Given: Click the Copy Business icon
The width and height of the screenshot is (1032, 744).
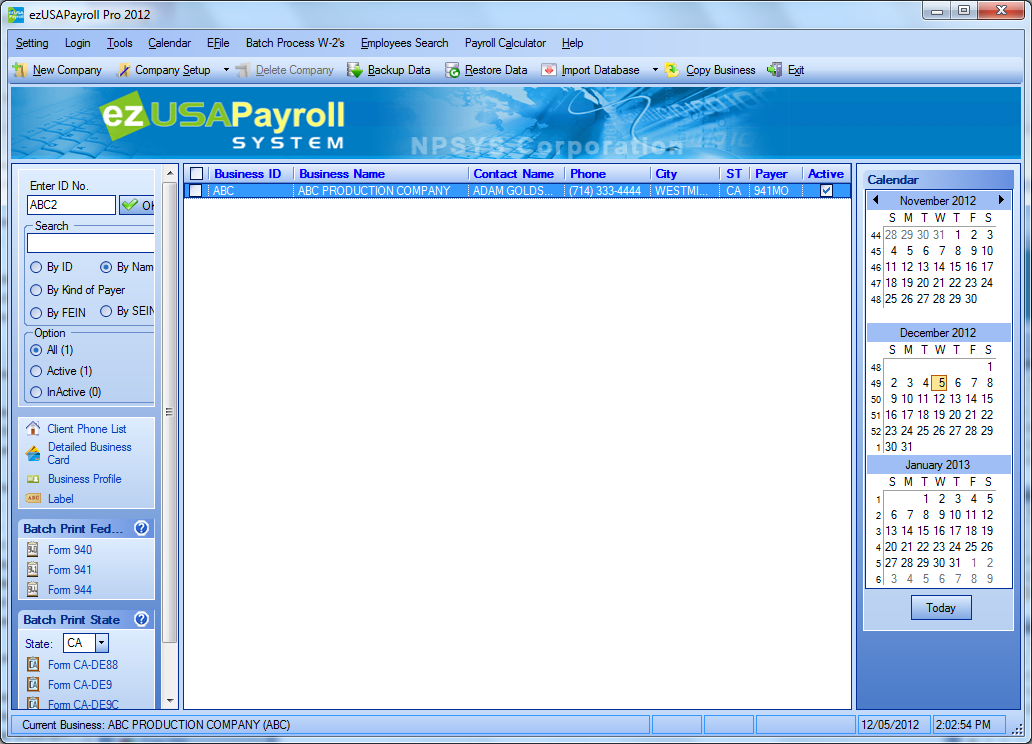Looking at the screenshot, I should [x=672, y=70].
